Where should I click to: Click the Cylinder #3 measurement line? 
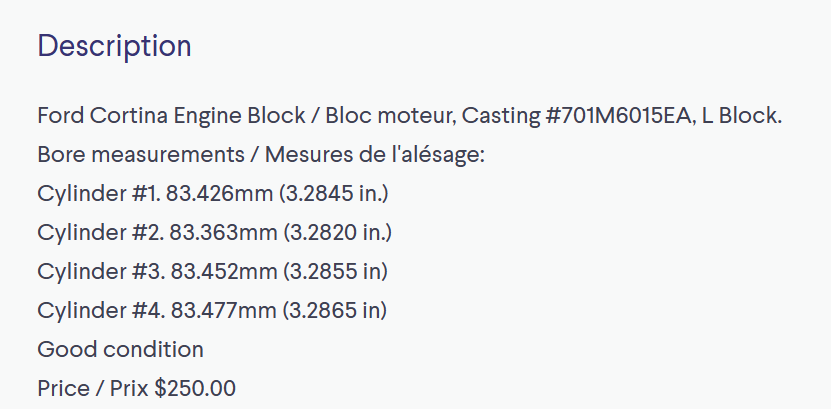(x=213, y=271)
